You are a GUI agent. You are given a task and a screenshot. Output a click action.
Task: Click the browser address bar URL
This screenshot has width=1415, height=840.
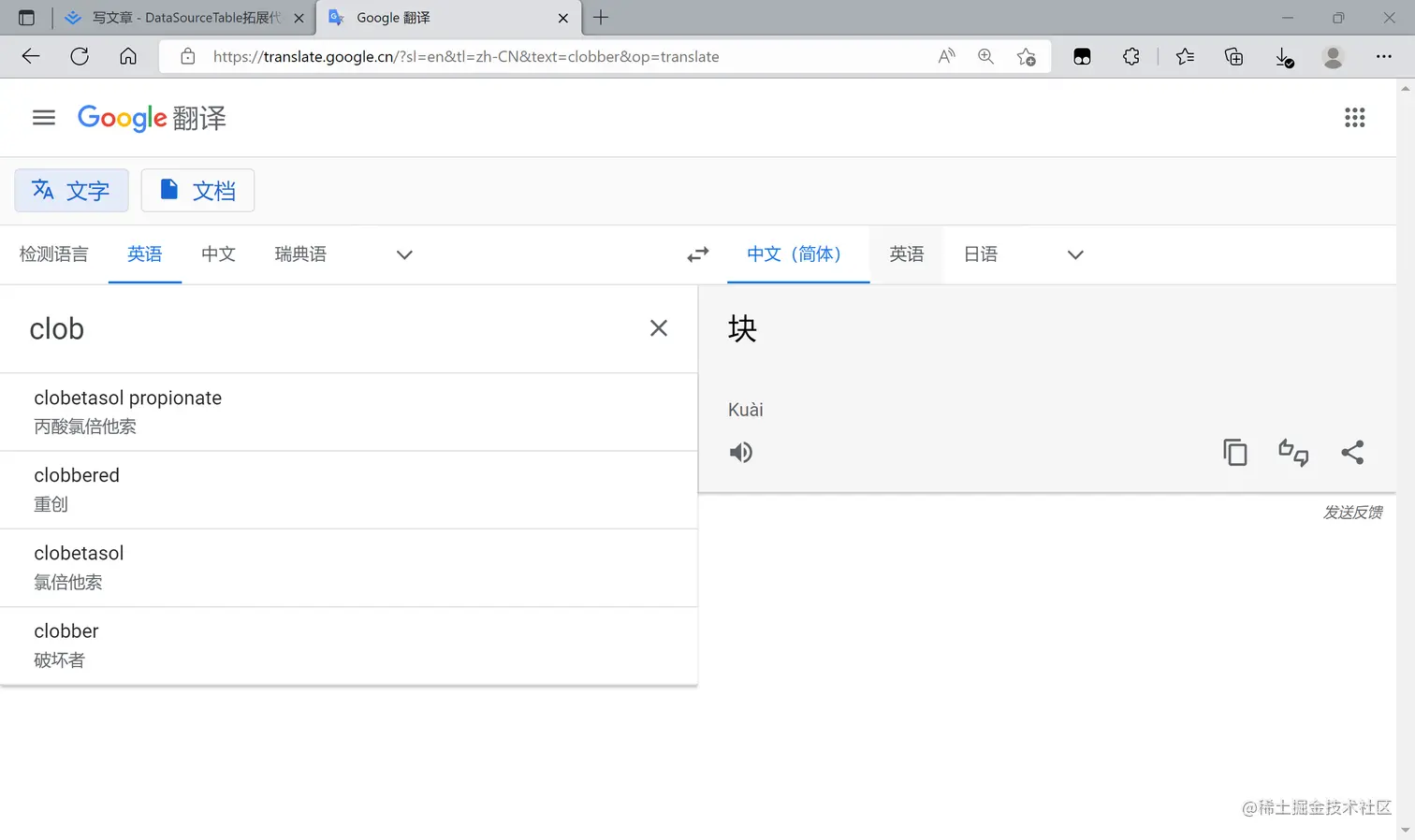[466, 57]
